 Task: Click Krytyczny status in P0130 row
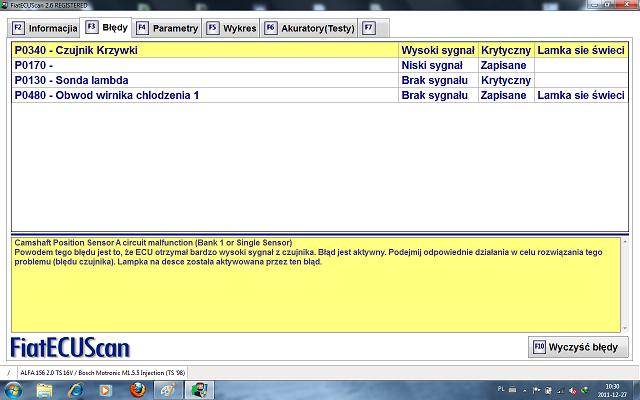[506, 80]
